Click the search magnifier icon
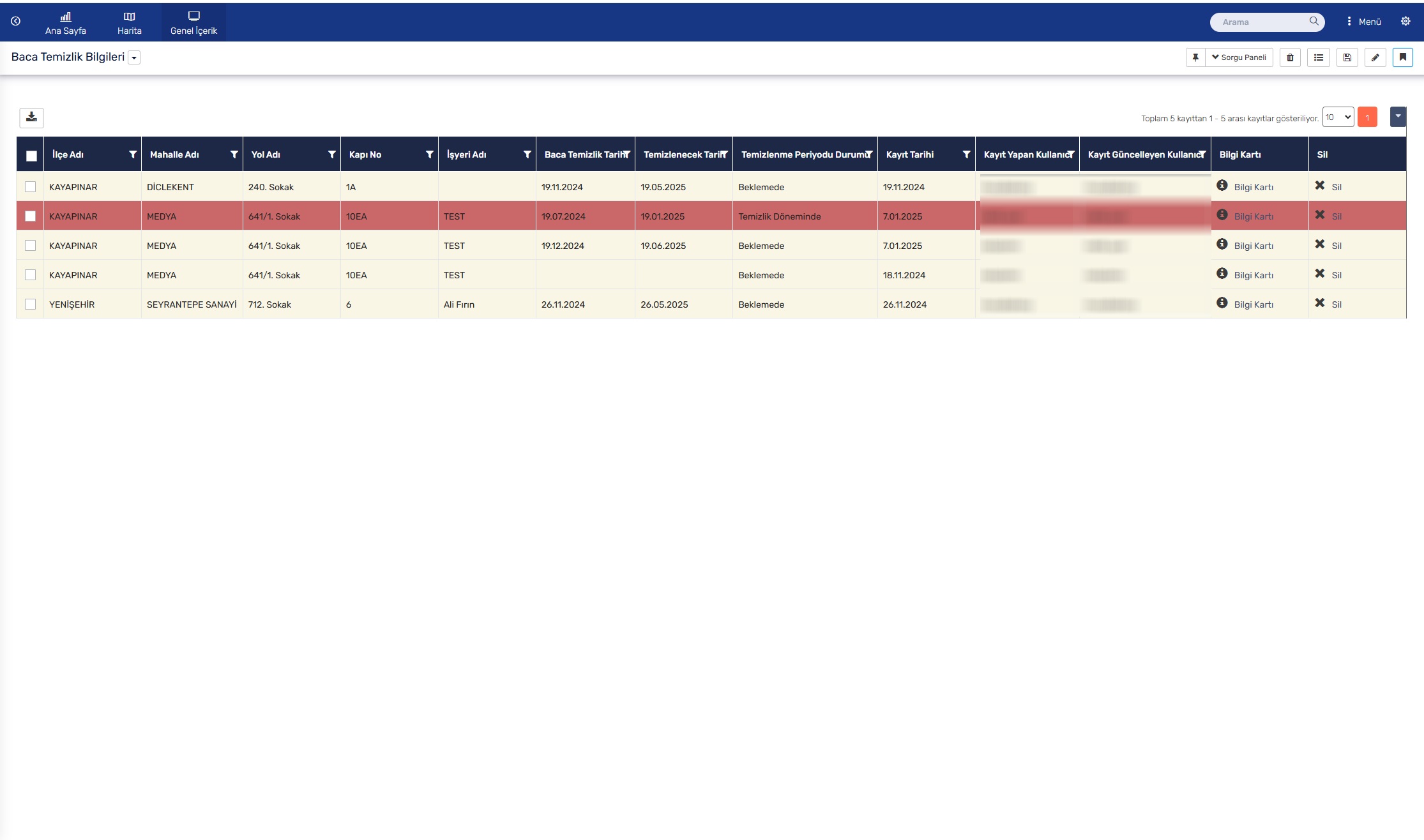The height and width of the screenshot is (840, 1424). pos(1314,21)
